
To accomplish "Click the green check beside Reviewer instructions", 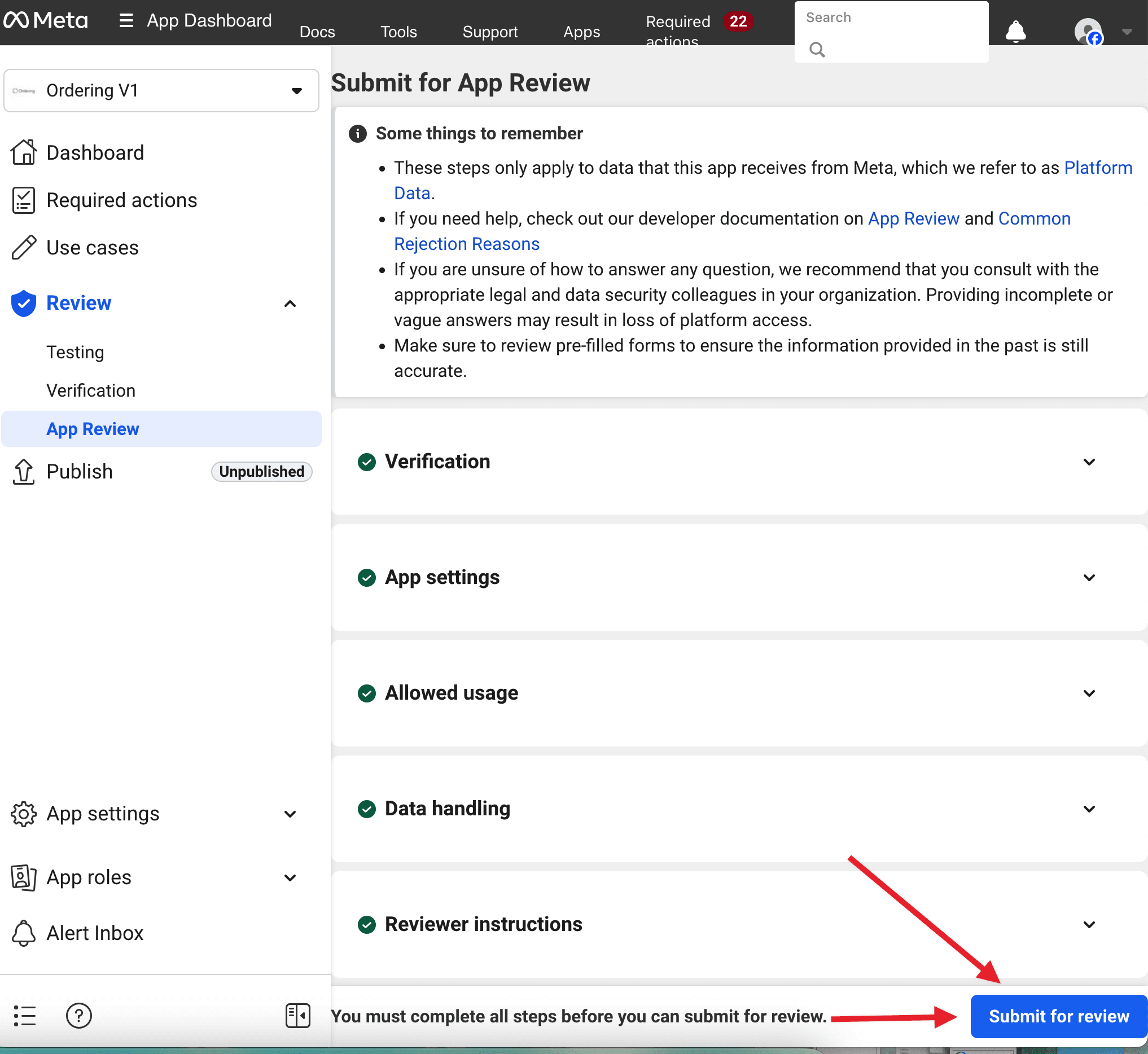I will (367, 925).
